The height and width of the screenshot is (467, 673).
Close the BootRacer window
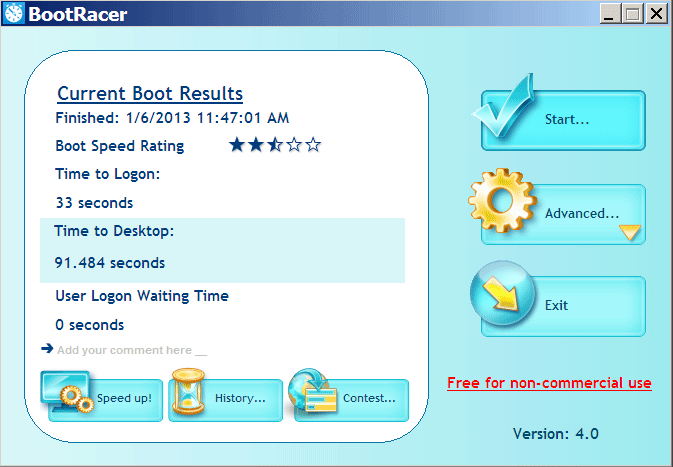656,14
